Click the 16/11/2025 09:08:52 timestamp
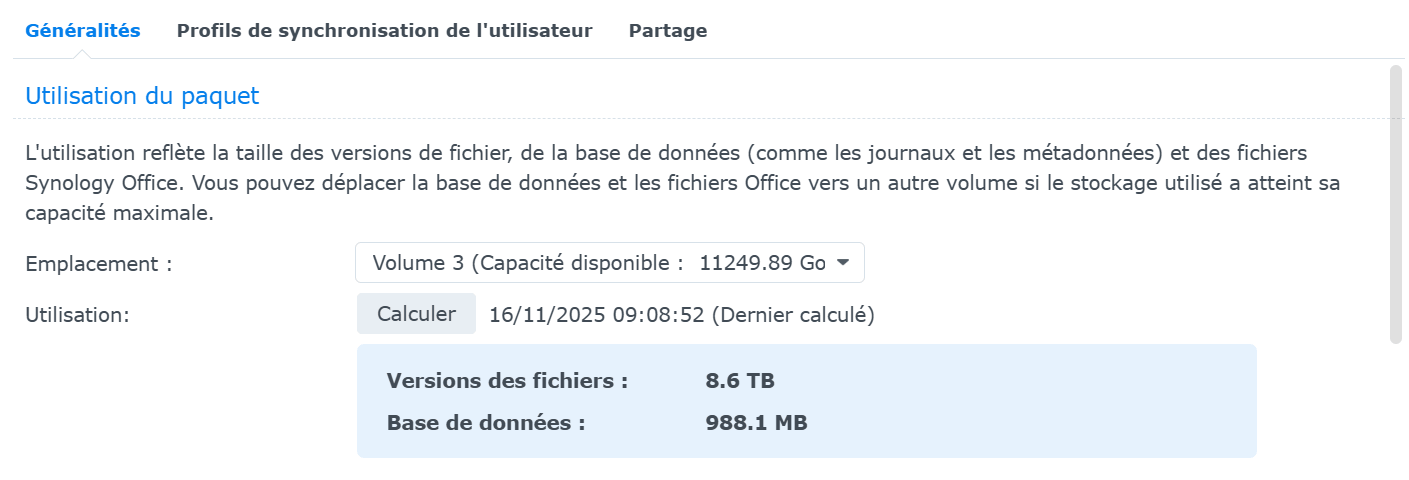This screenshot has height=480, width=1409. pos(596,315)
